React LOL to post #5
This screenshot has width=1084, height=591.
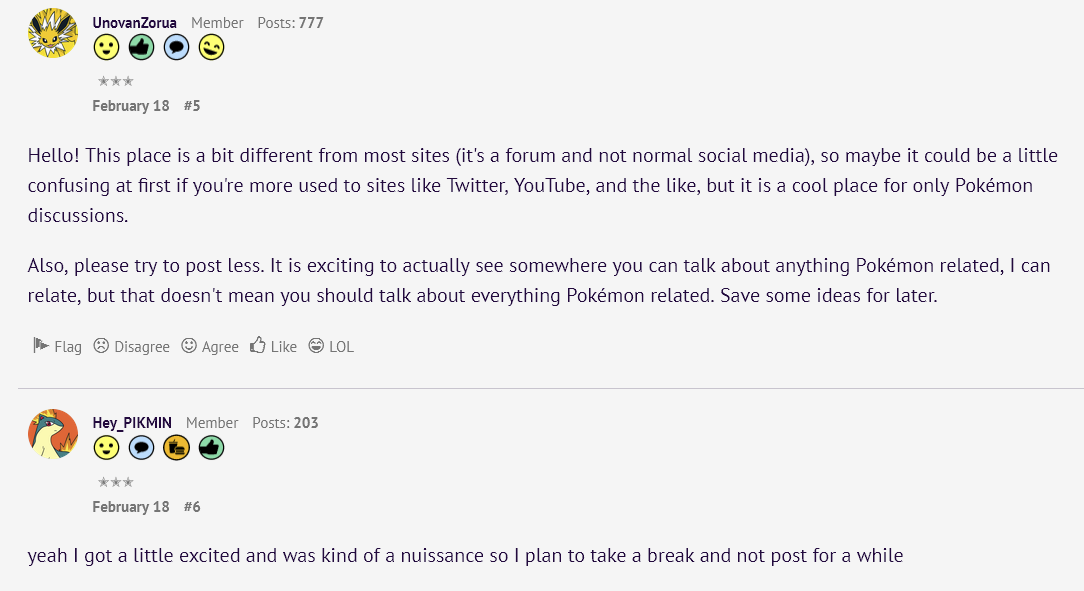tap(331, 346)
